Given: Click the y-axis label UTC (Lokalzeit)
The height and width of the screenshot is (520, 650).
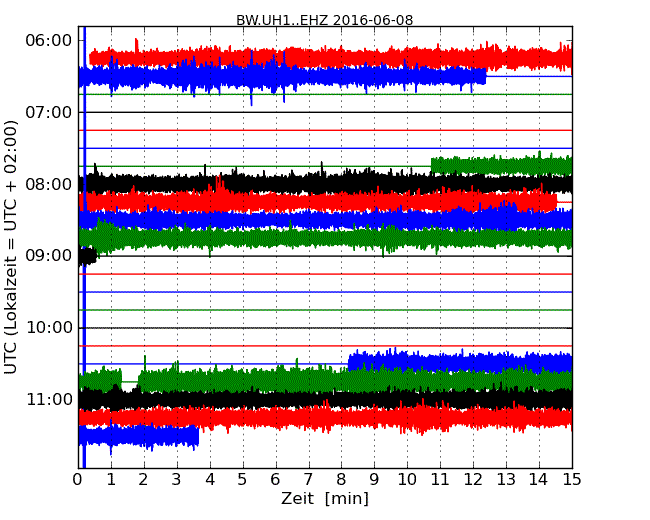Looking at the screenshot, I should [11, 247].
